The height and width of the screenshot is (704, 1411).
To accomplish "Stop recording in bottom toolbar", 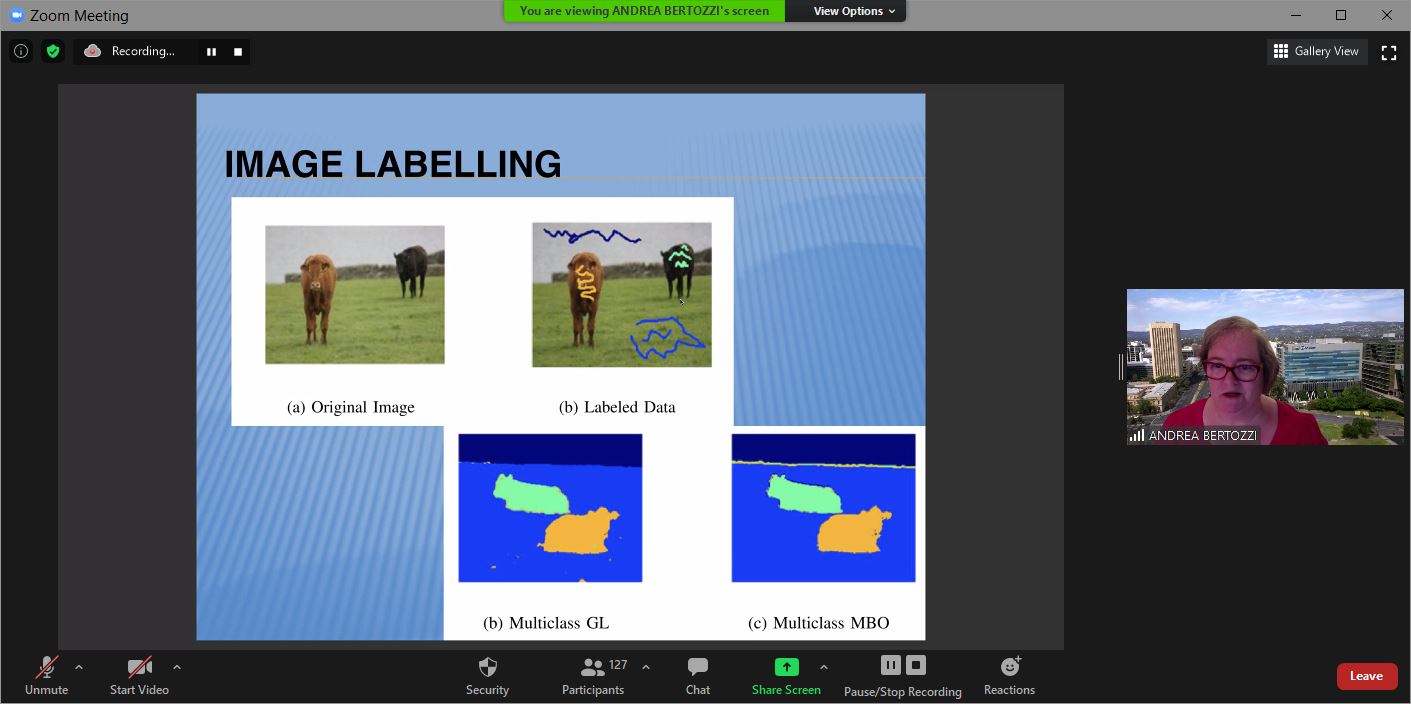I will click(916, 665).
